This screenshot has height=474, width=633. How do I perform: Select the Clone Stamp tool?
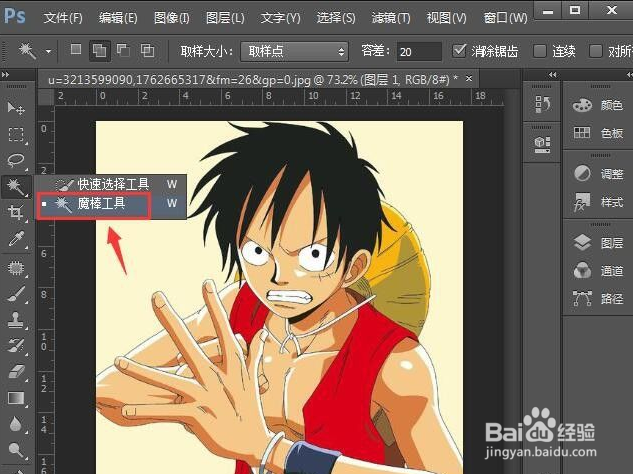coord(16,320)
